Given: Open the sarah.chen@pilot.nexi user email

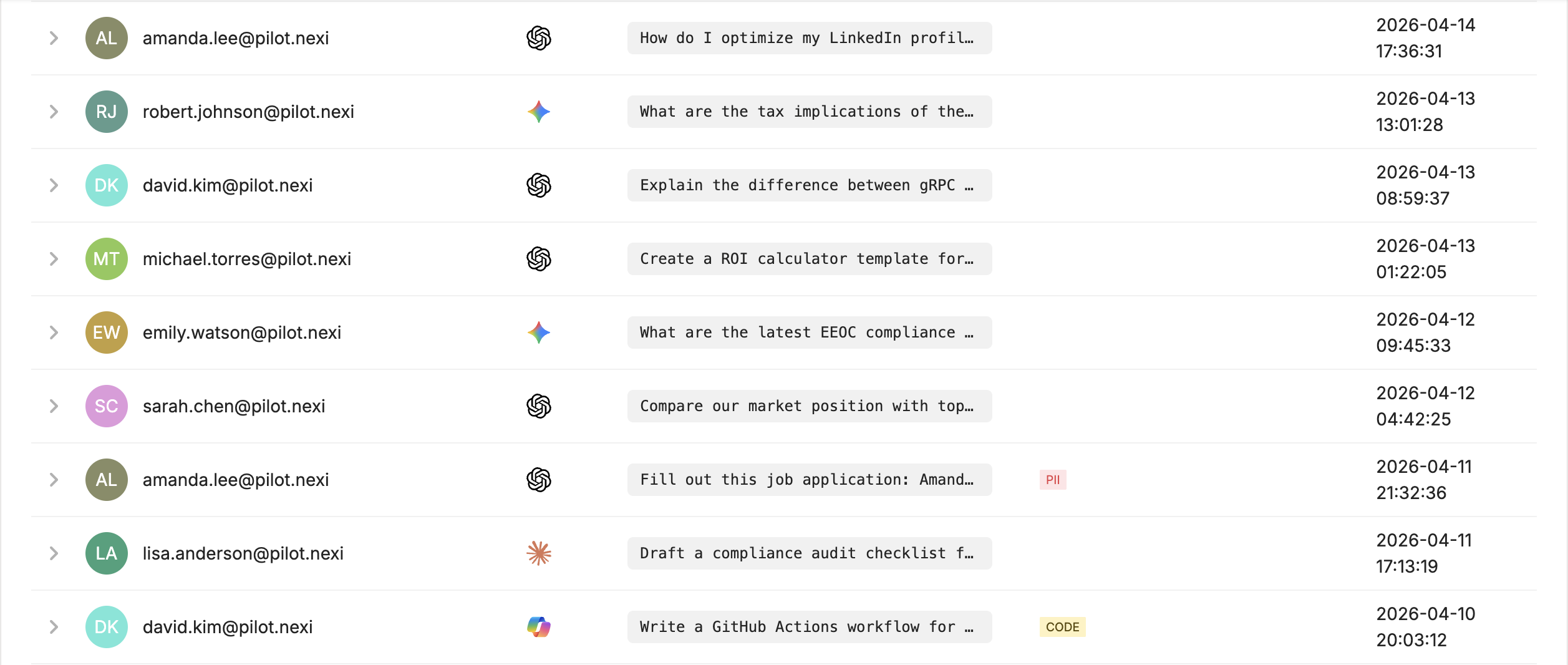Looking at the screenshot, I should coord(234,406).
